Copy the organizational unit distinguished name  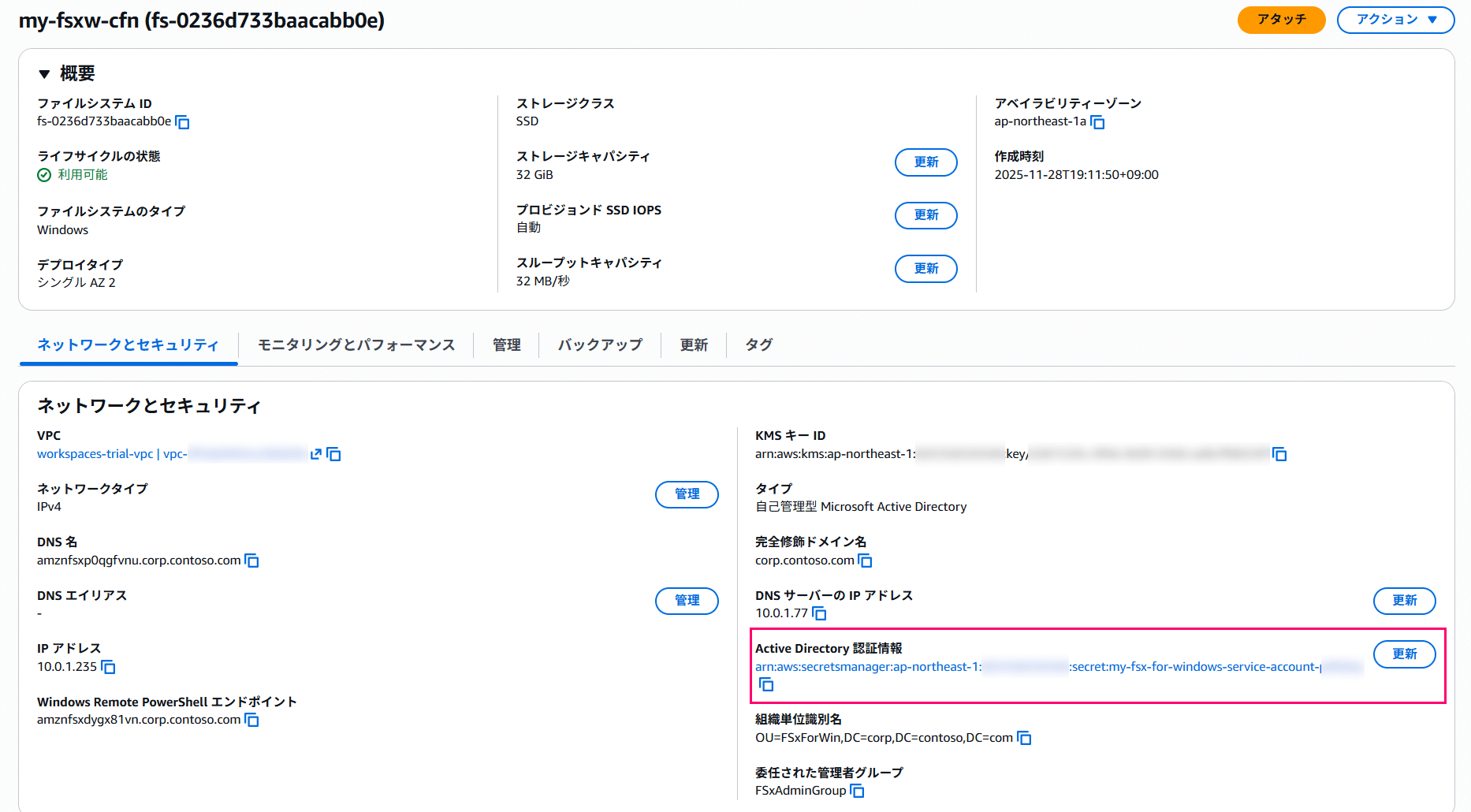[1024, 738]
